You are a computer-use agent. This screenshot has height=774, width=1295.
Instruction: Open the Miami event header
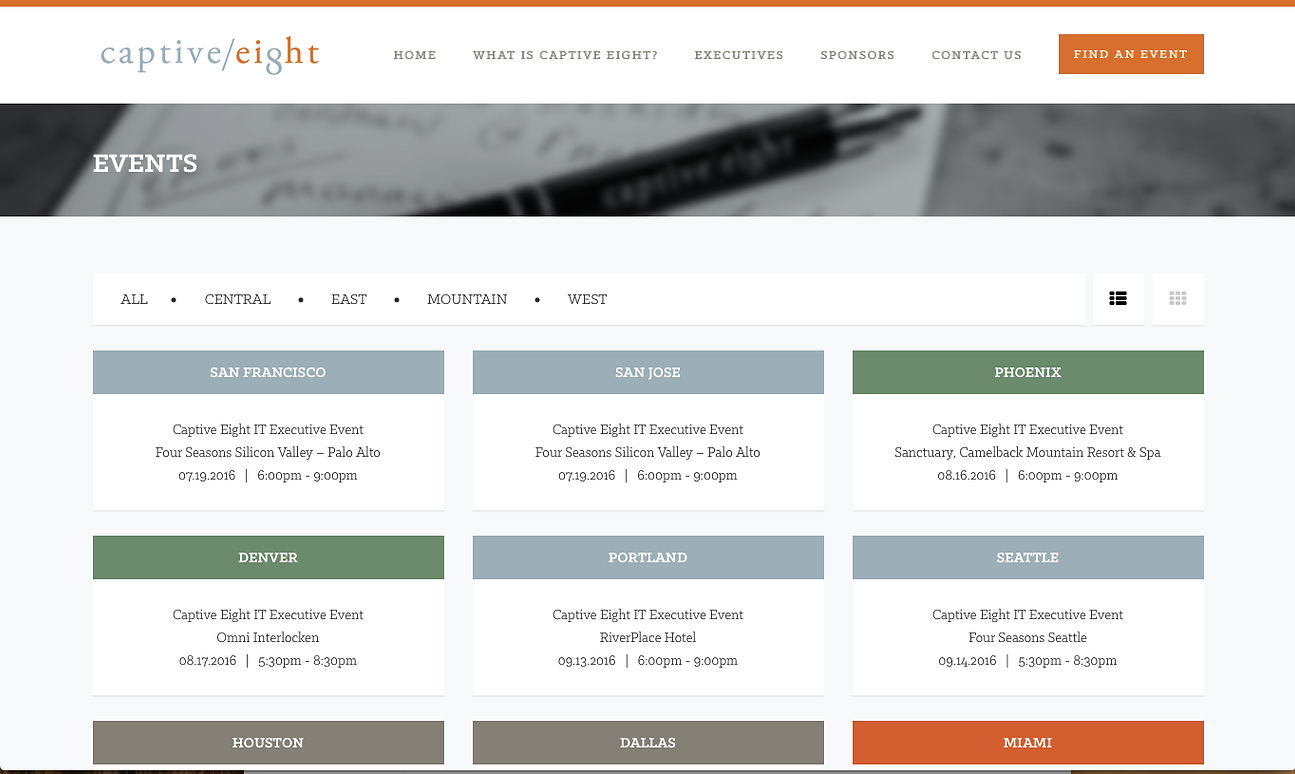click(x=1028, y=743)
